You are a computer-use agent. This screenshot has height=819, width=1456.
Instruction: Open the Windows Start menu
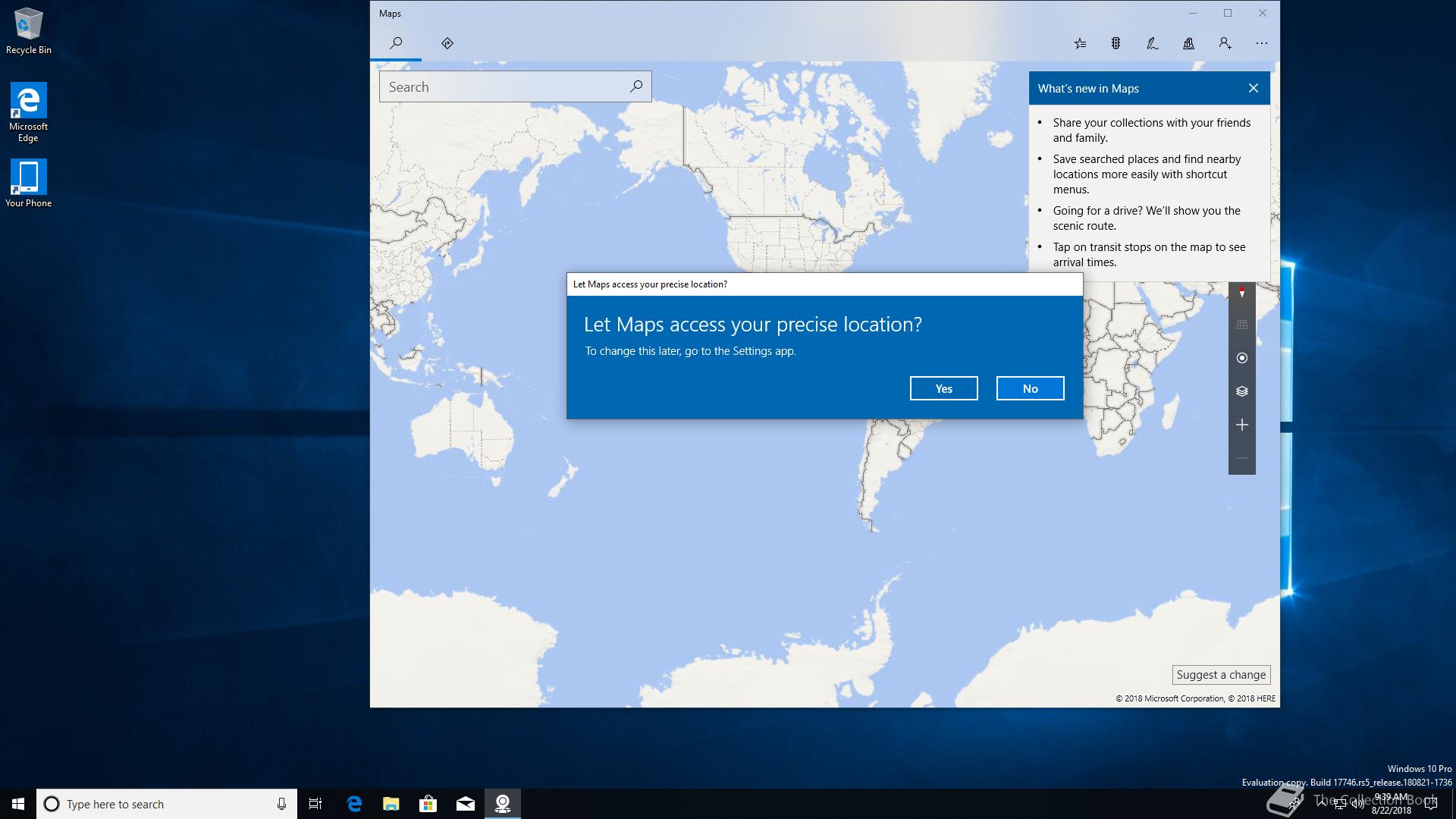(18, 804)
